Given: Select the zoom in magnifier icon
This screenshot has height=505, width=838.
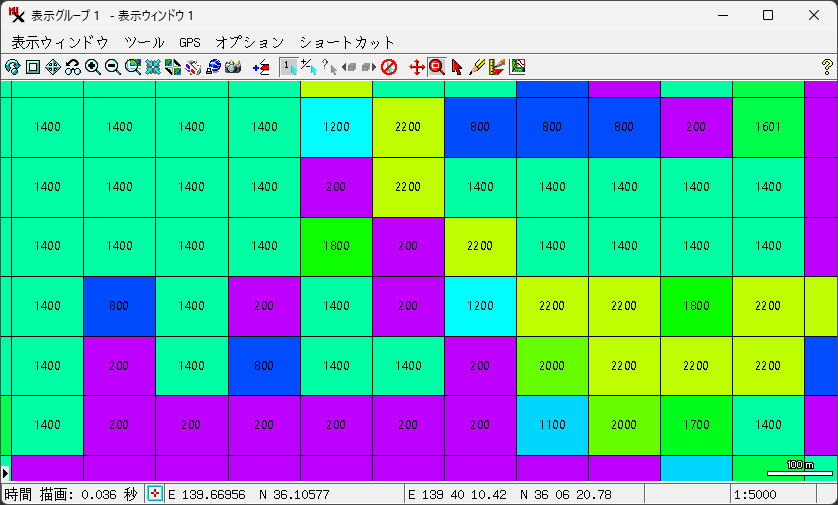Looking at the screenshot, I should 93,67.
